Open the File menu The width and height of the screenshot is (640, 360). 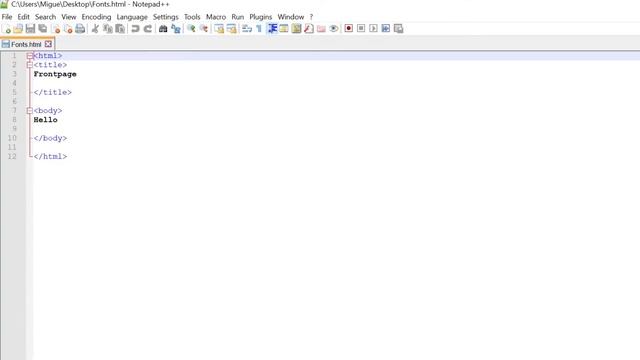[7, 17]
